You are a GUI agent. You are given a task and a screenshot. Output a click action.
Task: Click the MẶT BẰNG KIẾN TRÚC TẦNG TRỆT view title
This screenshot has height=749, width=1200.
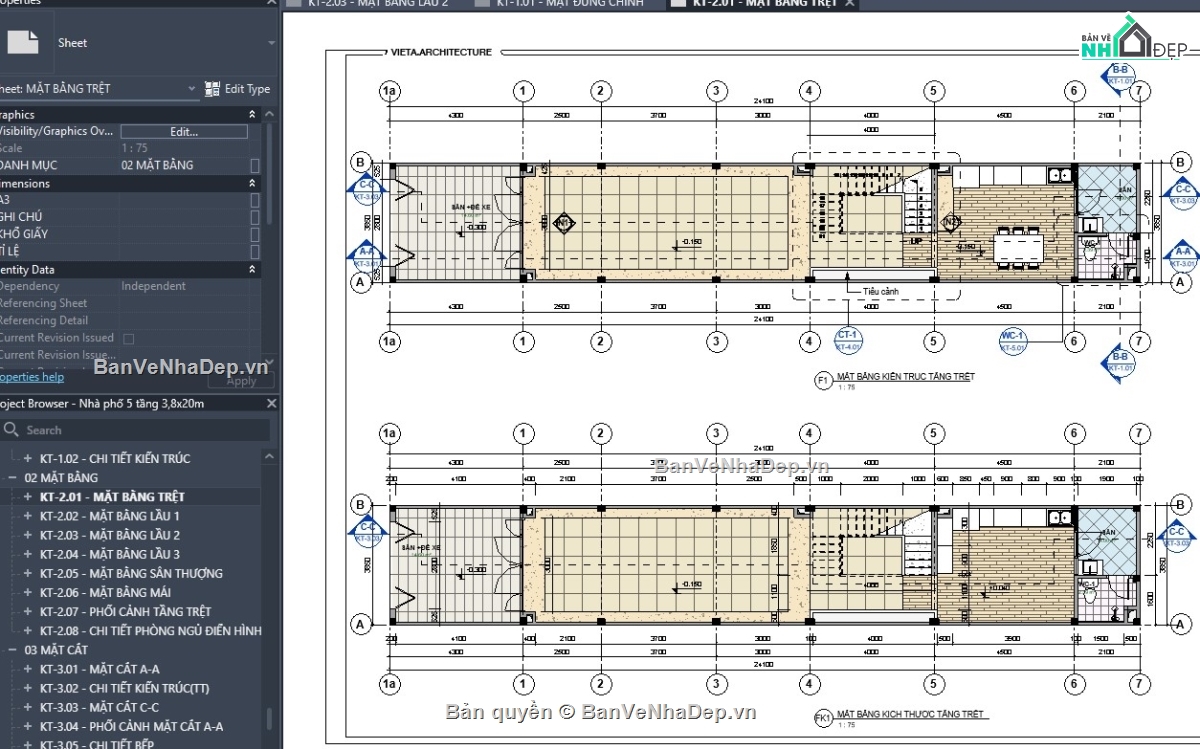906,377
